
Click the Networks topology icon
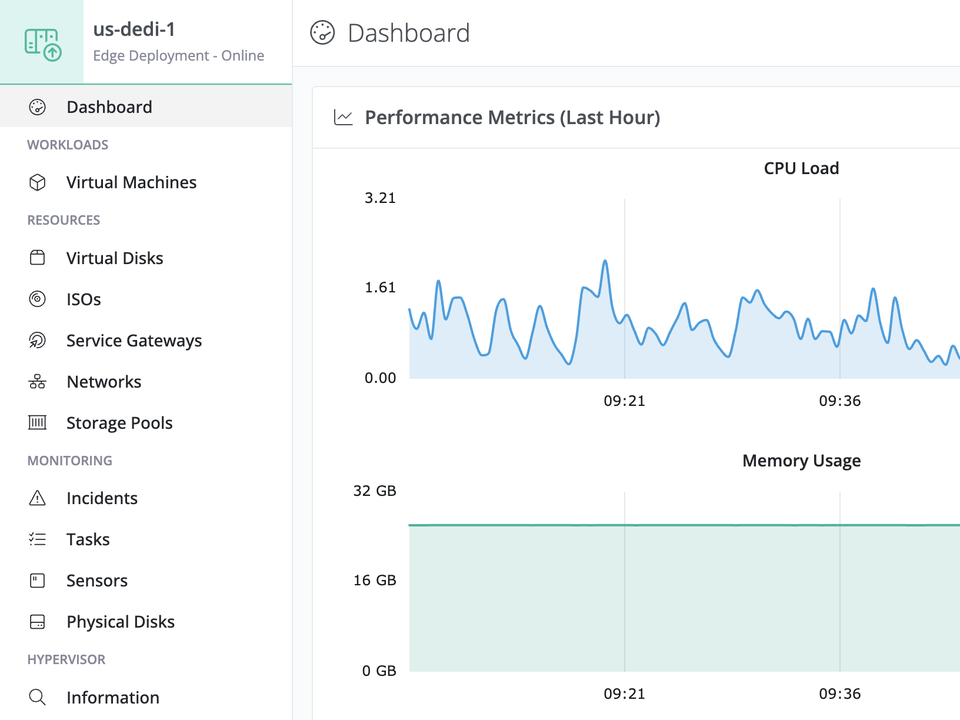[x=37, y=381]
